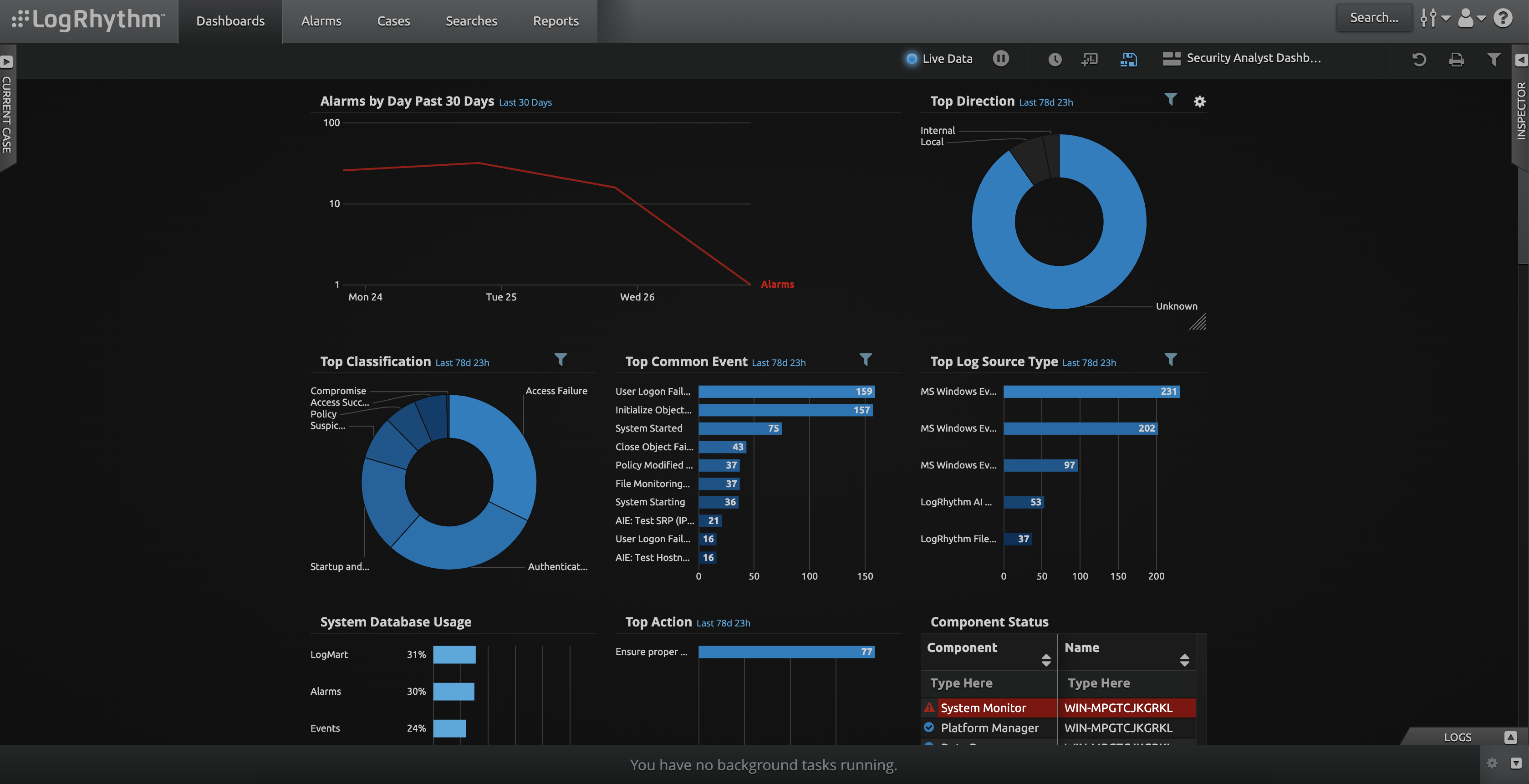The height and width of the screenshot is (784, 1529).
Task: Click the add widget chart icon
Action: point(1090,59)
